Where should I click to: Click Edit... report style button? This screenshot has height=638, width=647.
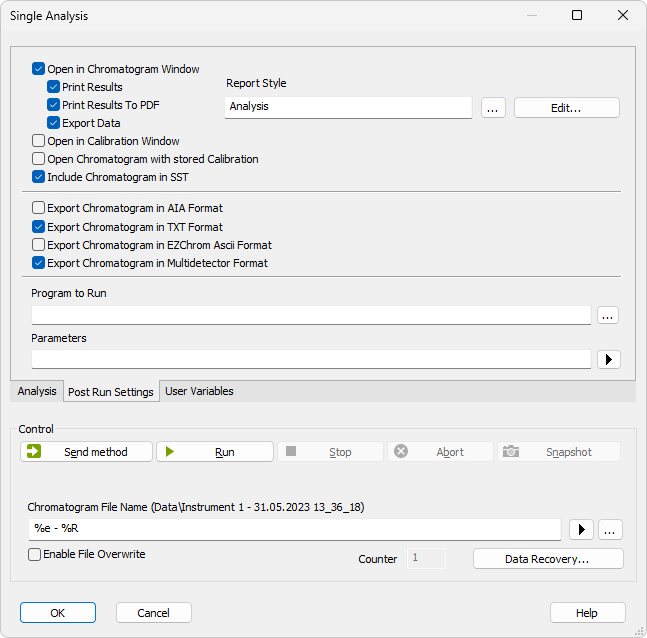coord(566,107)
